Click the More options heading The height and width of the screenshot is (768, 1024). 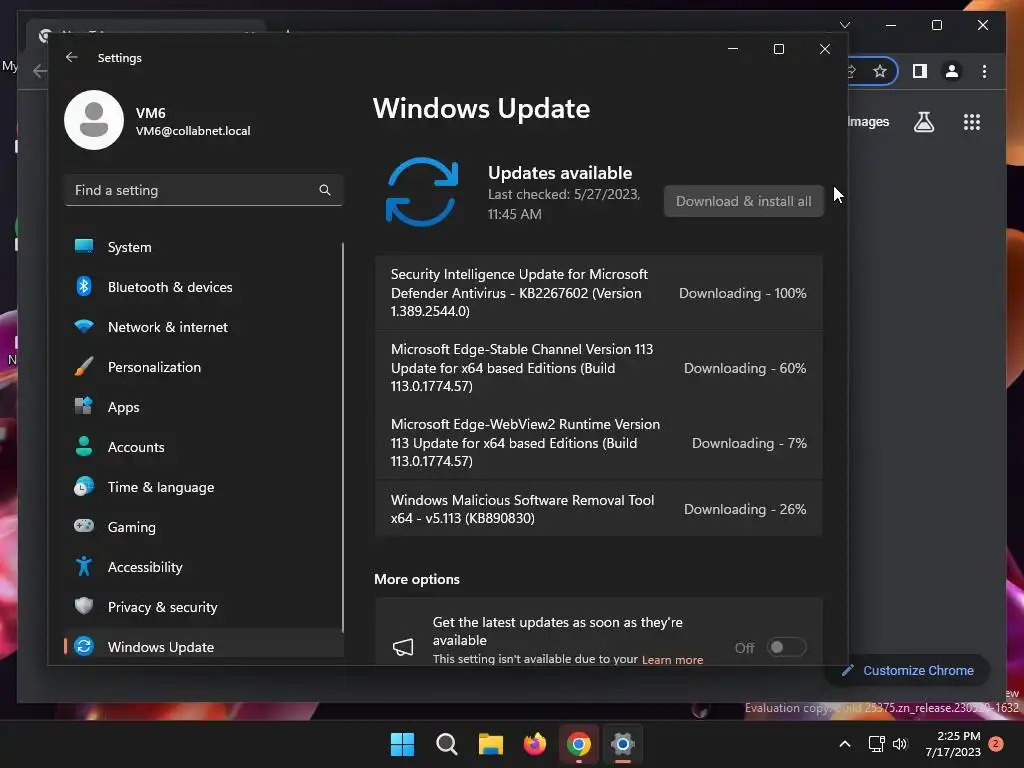click(417, 579)
